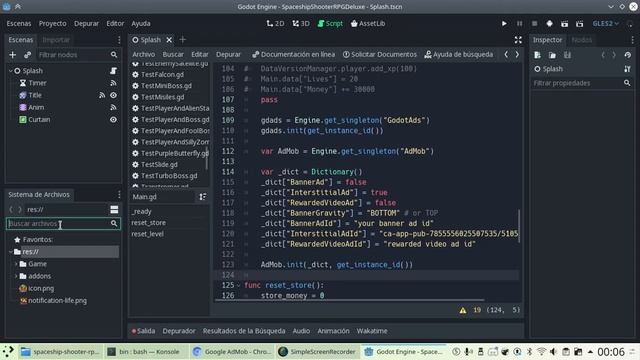Open TestFalcon.gd script
Screen dimensions: 640x360
tap(162, 74)
